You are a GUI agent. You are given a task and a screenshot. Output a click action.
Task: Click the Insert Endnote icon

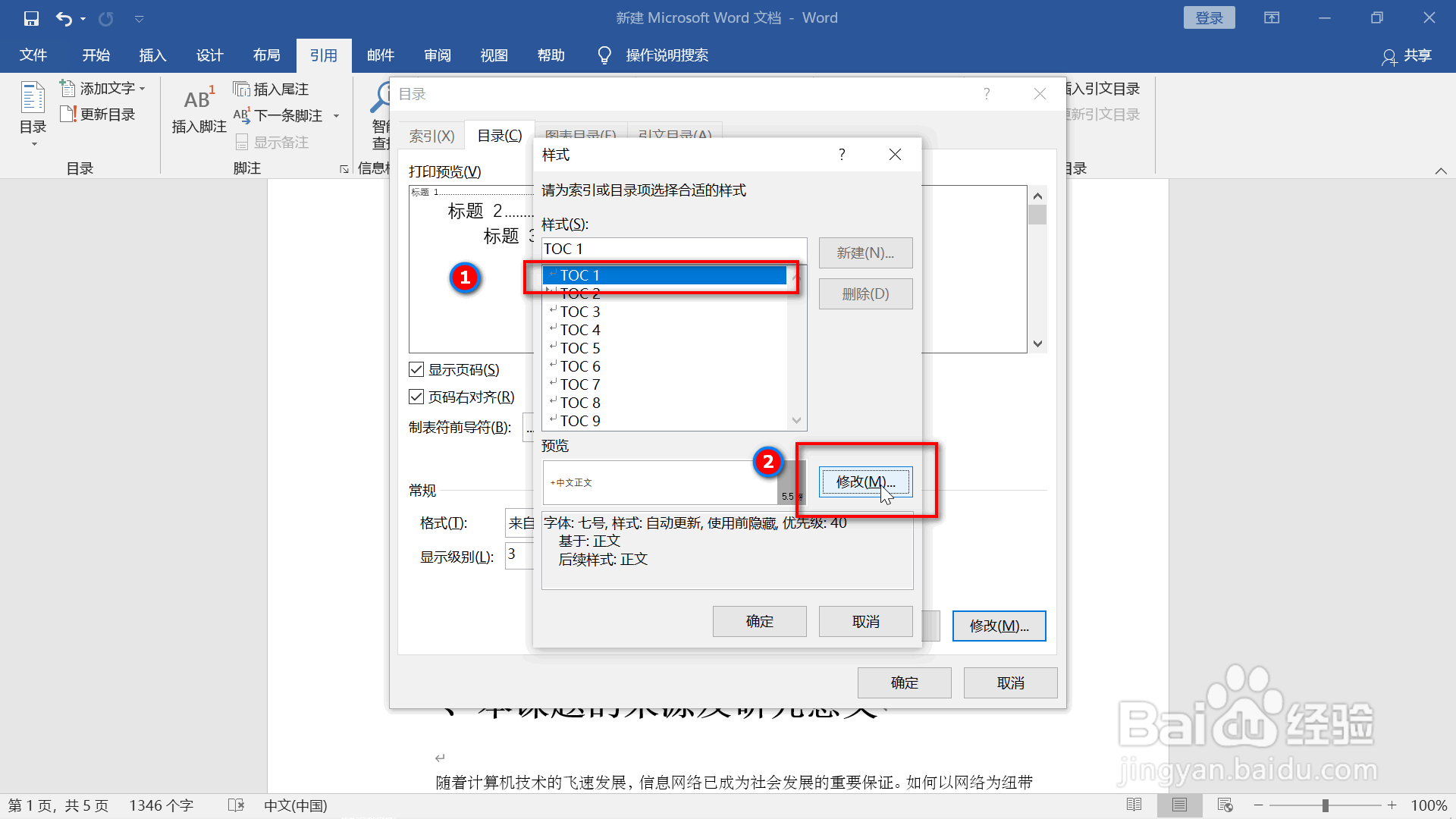[x=241, y=89]
